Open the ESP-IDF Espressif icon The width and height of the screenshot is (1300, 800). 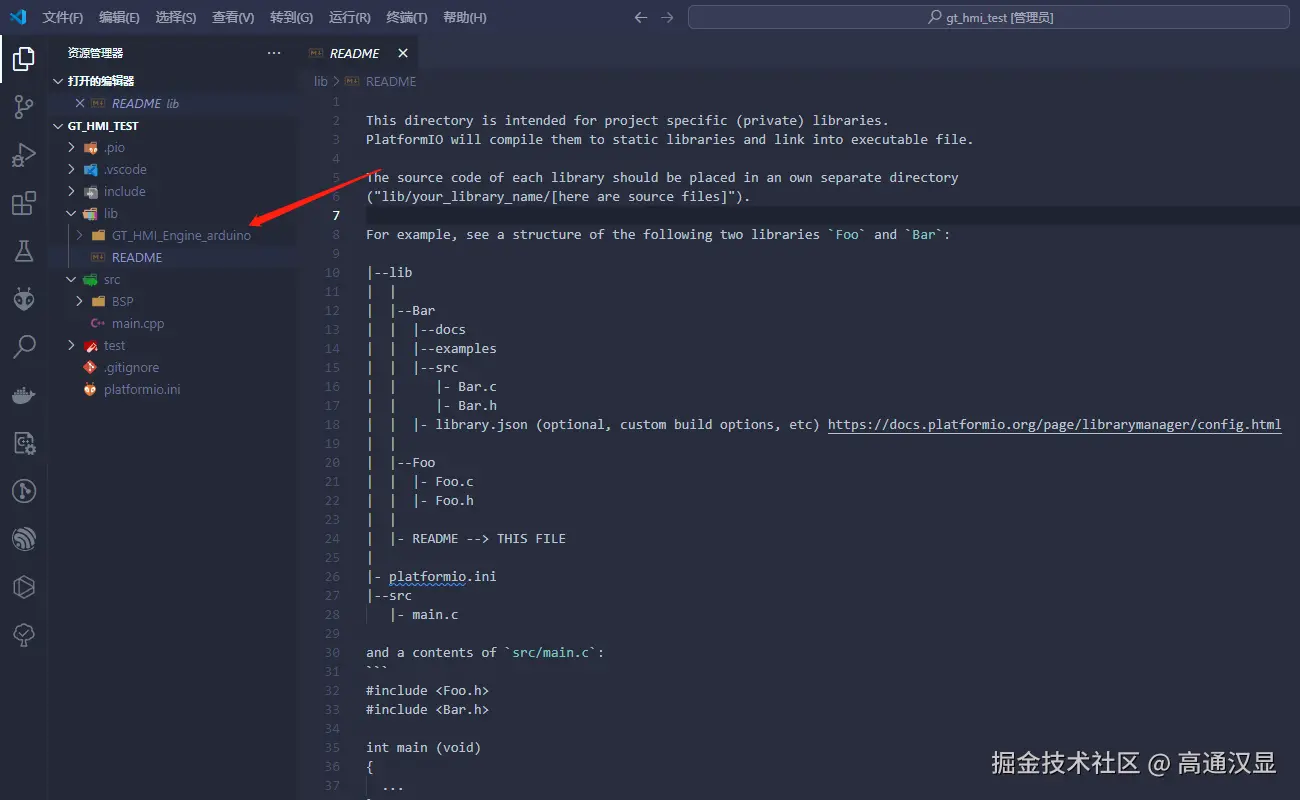coord(24,539)
